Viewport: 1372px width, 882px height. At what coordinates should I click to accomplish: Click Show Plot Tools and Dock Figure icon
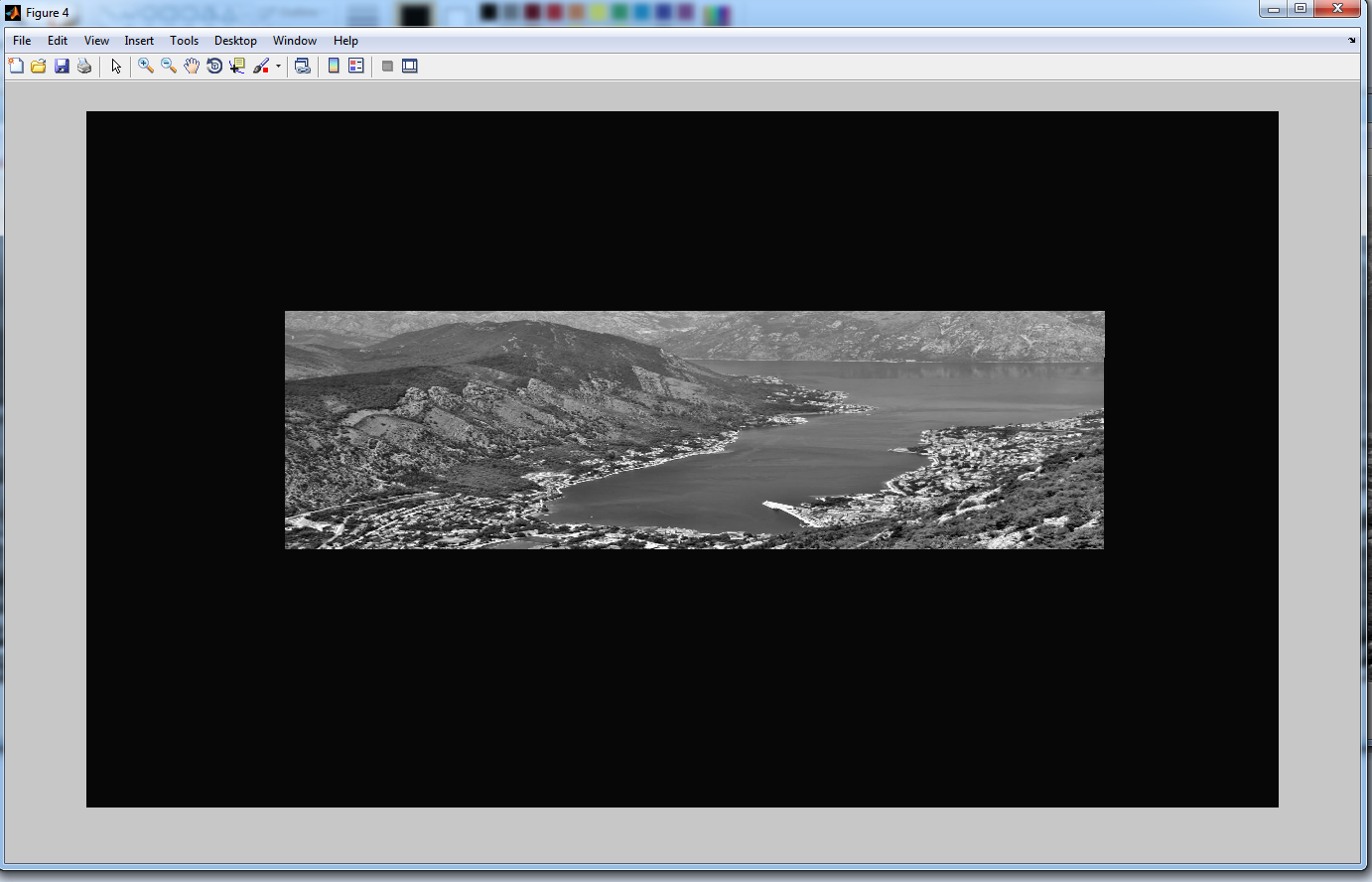click(x=410, y=66)
